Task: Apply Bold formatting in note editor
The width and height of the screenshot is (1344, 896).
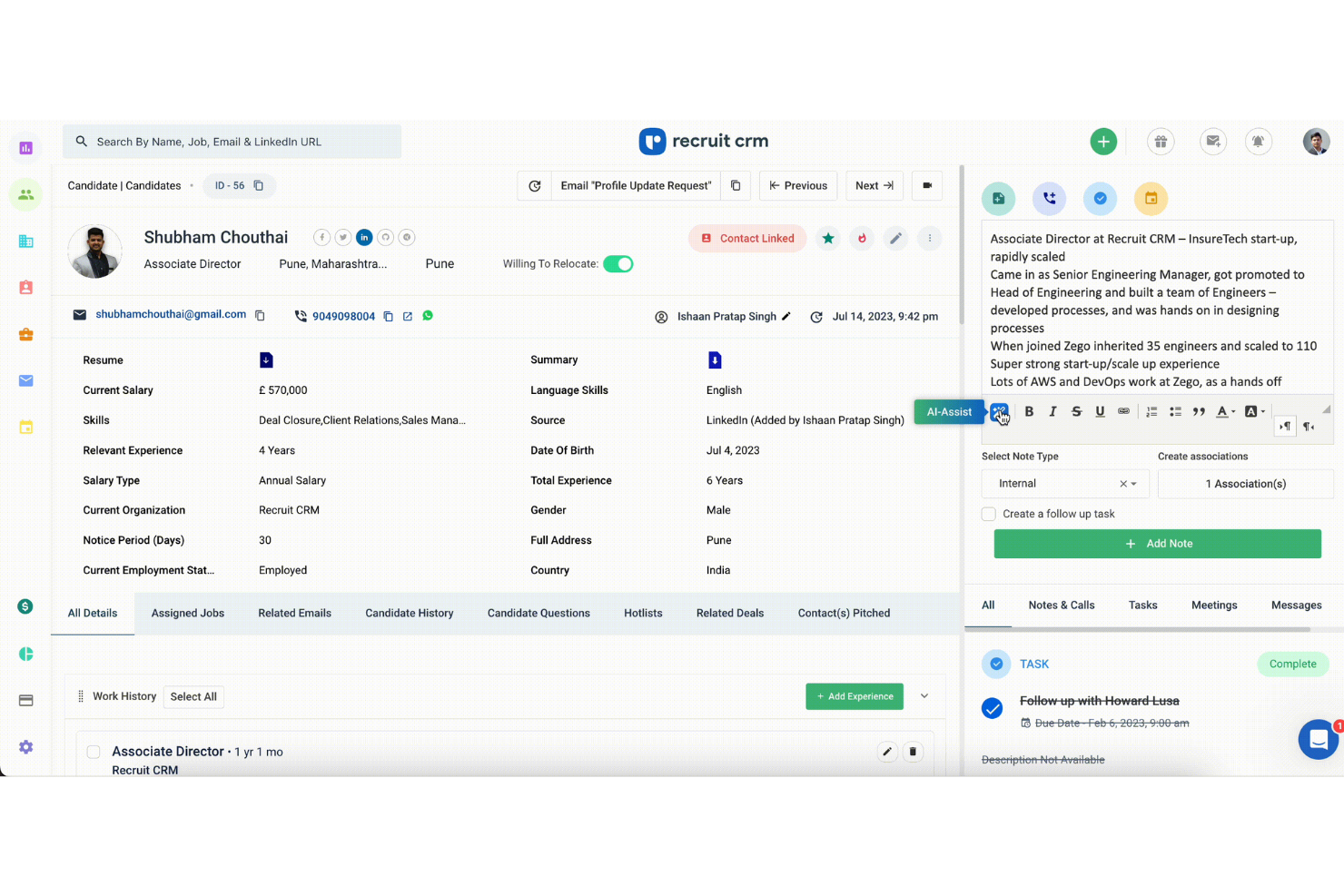Action: pos(1029,411)
